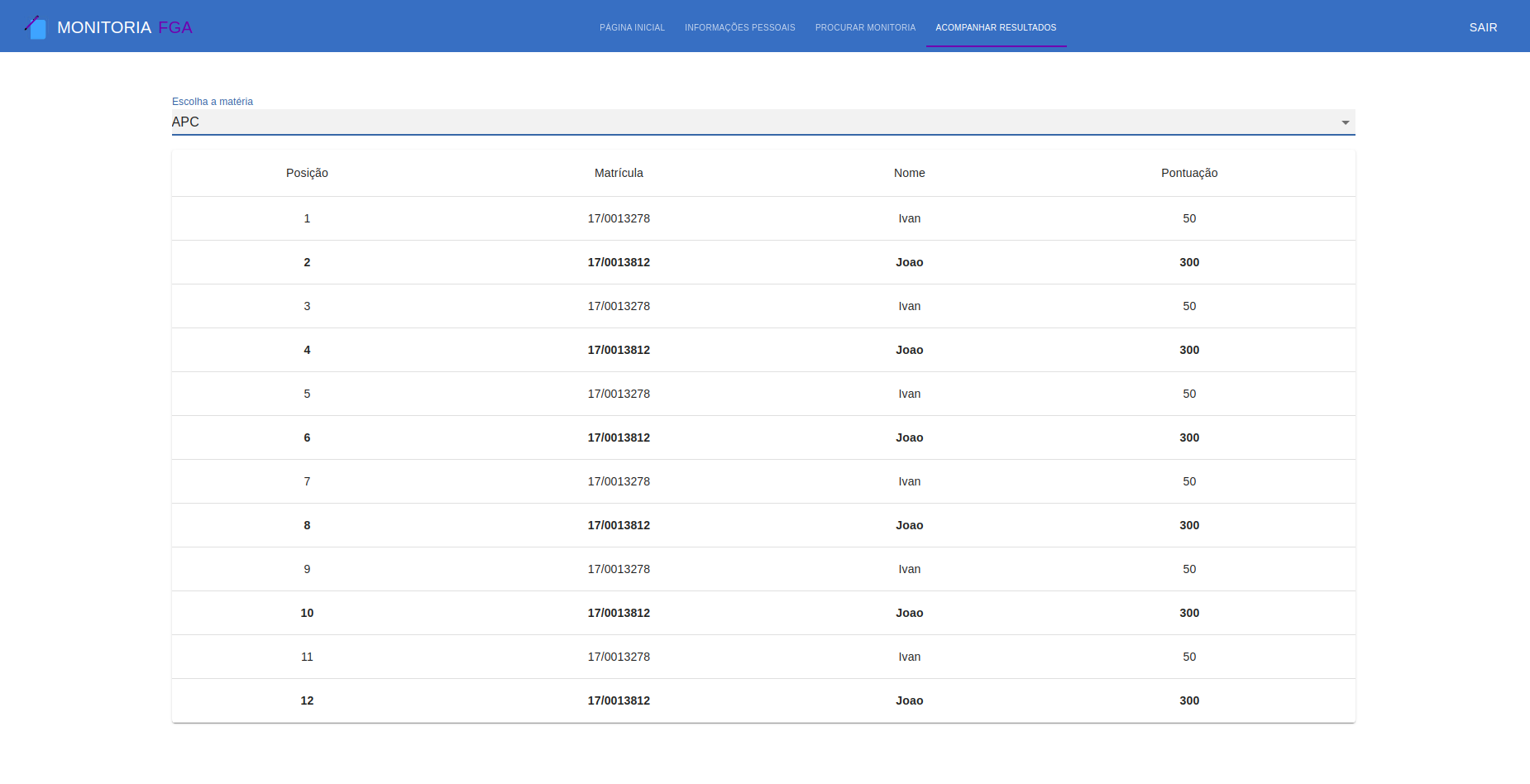The image size is (1530, 784).
Task: Select position 5 cell
Action: pyautogui.click(x=307, y=394)
